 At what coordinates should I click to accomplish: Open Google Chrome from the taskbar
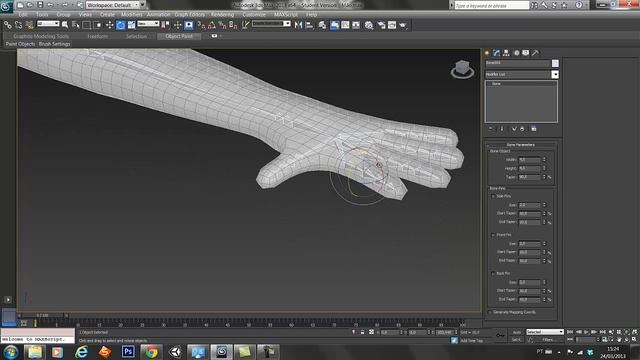coord(151,351)
